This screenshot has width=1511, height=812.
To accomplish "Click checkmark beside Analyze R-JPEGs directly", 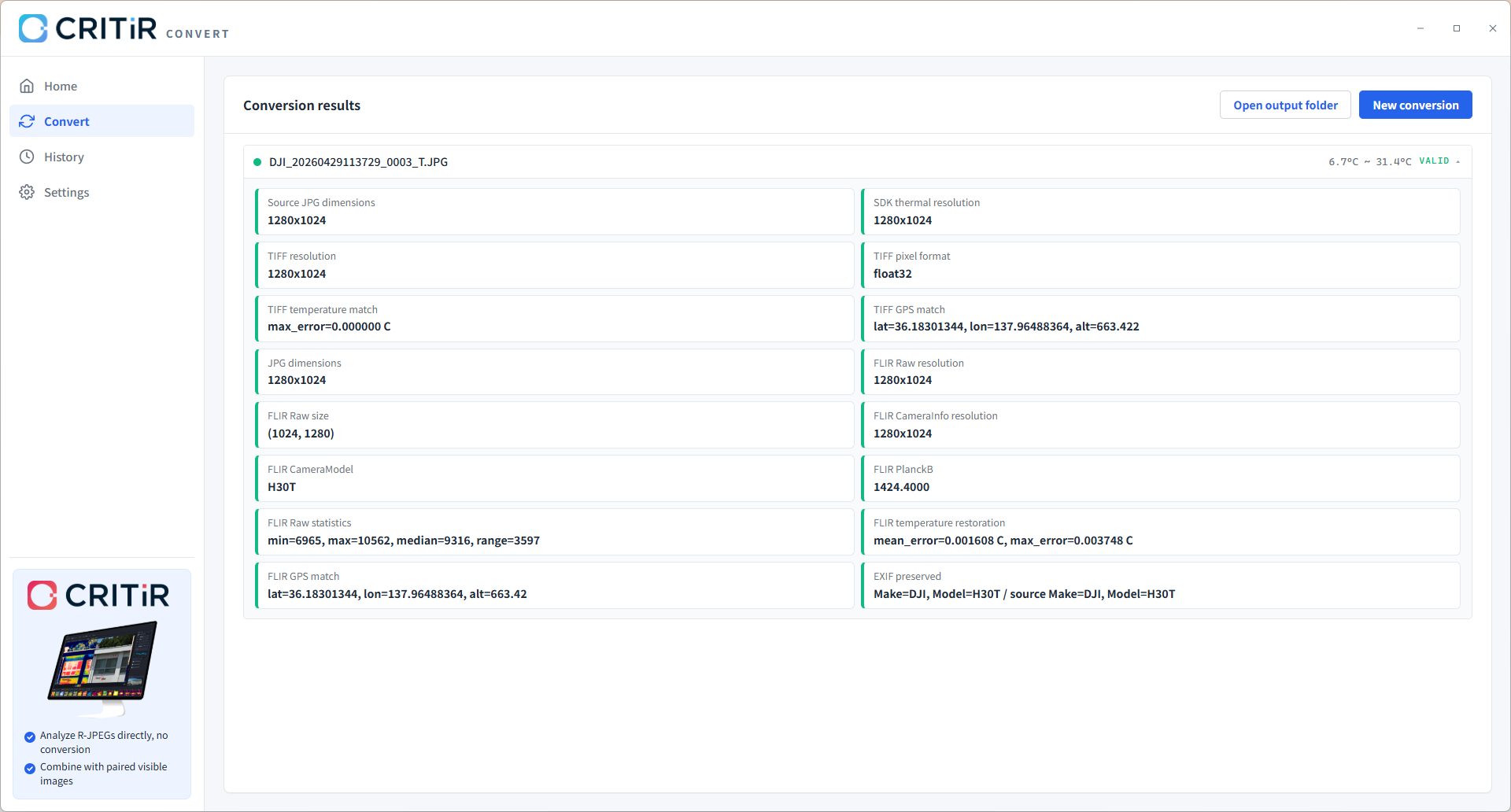I will point(30,736).
